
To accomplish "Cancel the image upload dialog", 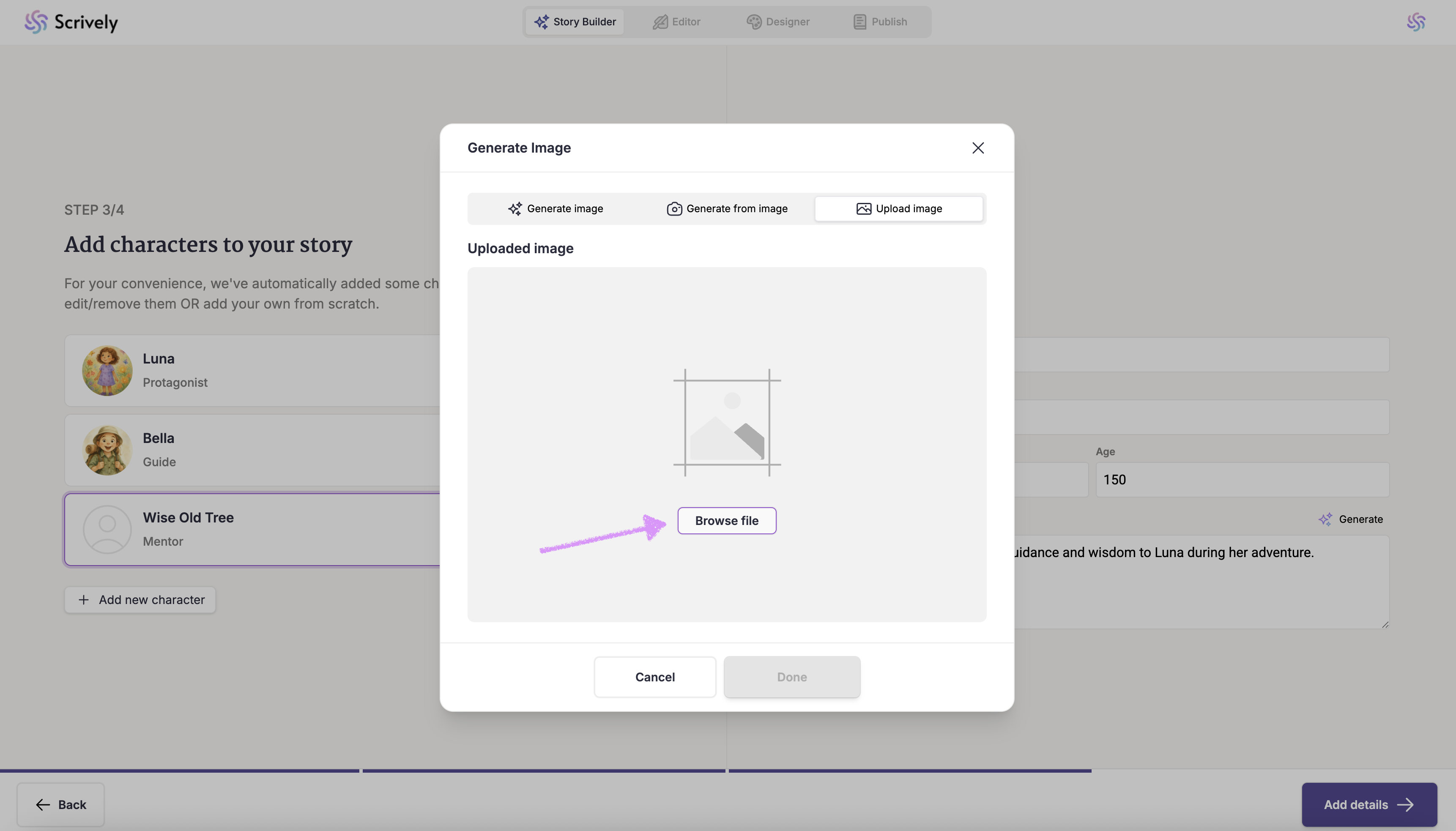I will click(x=655, y=677).
